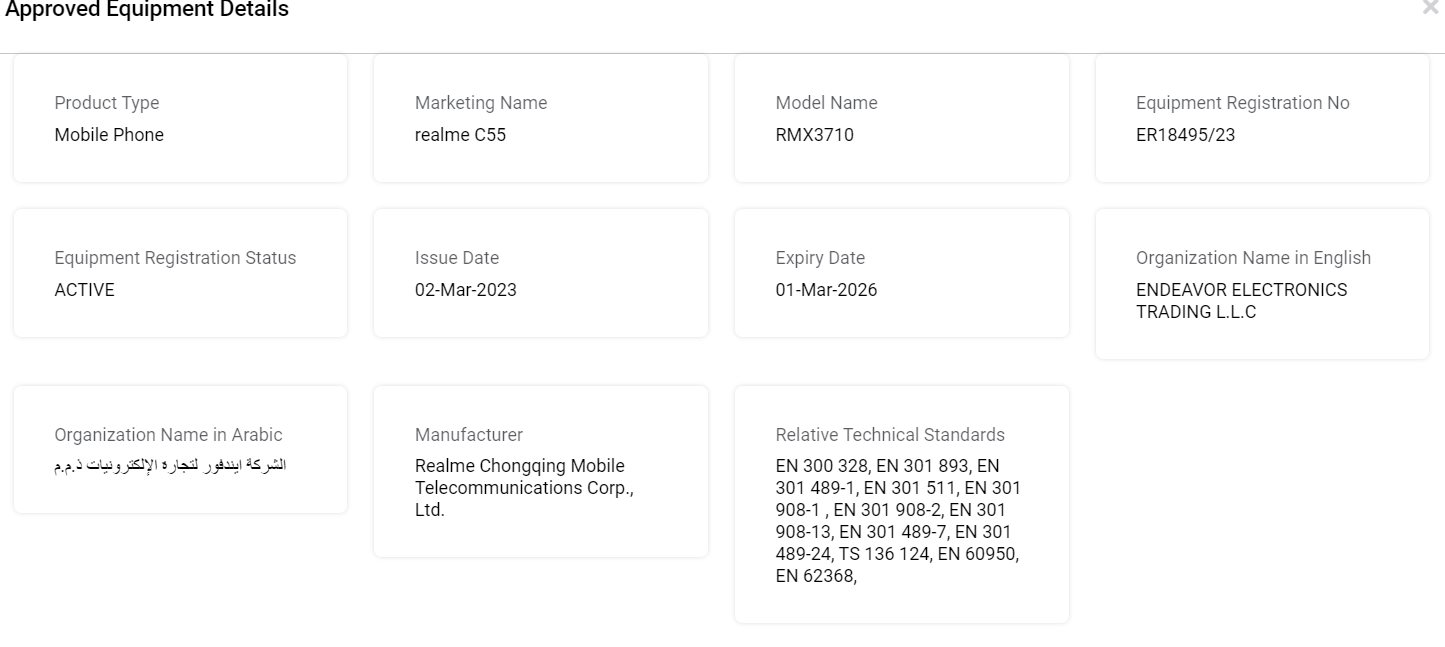This screenshot has width=1445, height=647.
Task: Click the Marketing Name label
Action: coord(481,103)
